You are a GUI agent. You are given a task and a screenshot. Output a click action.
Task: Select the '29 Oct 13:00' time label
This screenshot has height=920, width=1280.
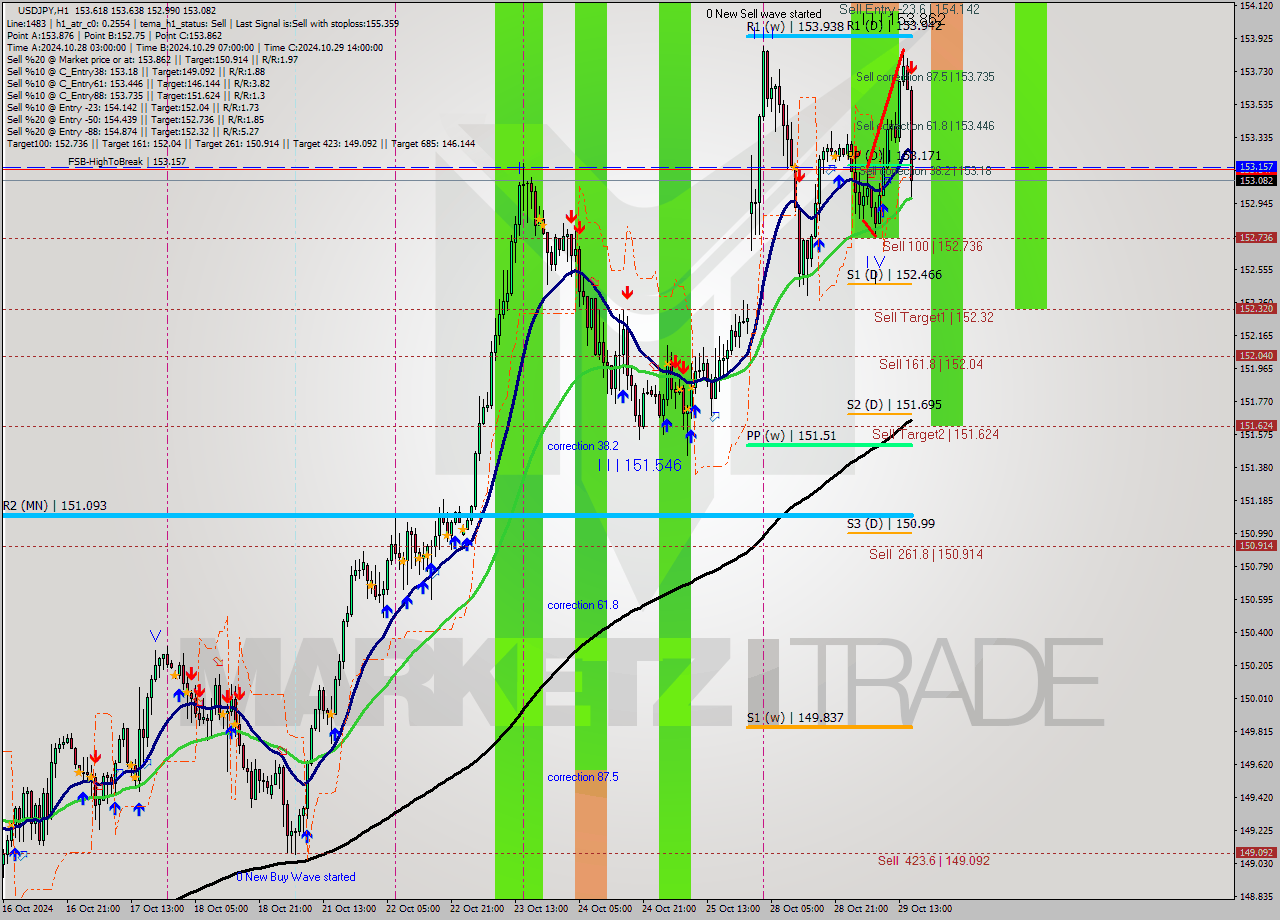[924, 909]
